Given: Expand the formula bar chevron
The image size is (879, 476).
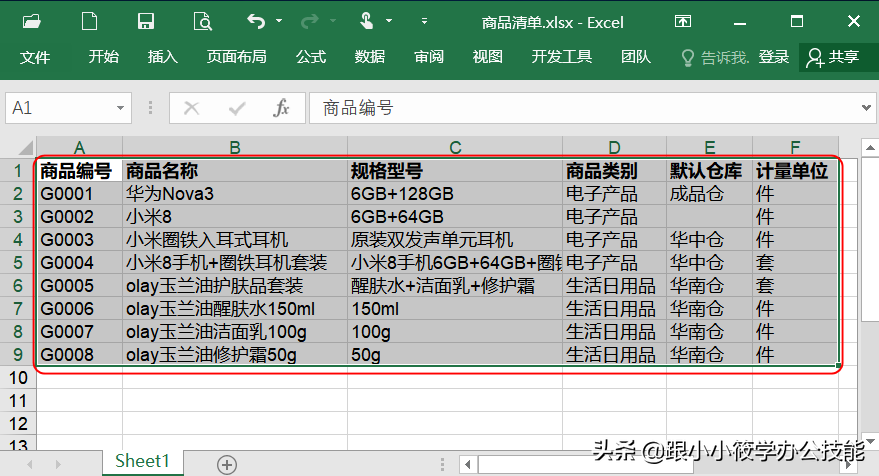Looking at the screenshot, I should (x=867, y=108).
